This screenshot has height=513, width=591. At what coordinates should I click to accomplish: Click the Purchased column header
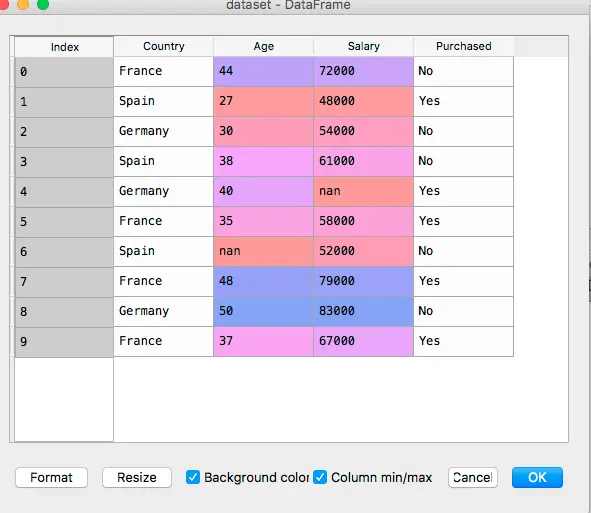tap(464, 46)
